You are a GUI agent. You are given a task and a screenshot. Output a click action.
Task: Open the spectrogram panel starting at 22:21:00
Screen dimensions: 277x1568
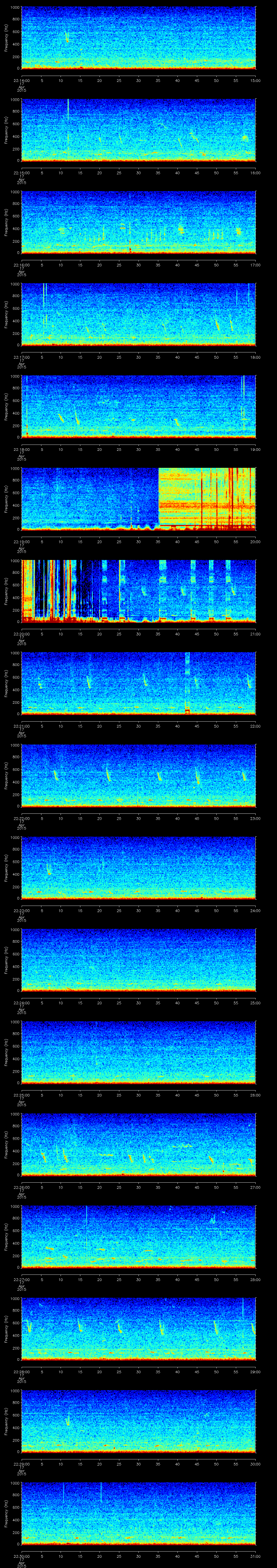tap(138, 683)
